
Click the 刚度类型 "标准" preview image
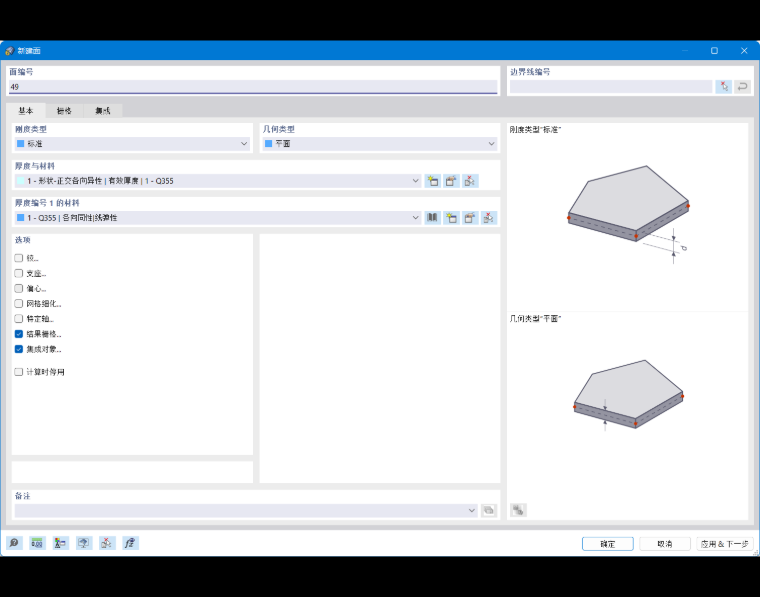(x=628, y=215)
